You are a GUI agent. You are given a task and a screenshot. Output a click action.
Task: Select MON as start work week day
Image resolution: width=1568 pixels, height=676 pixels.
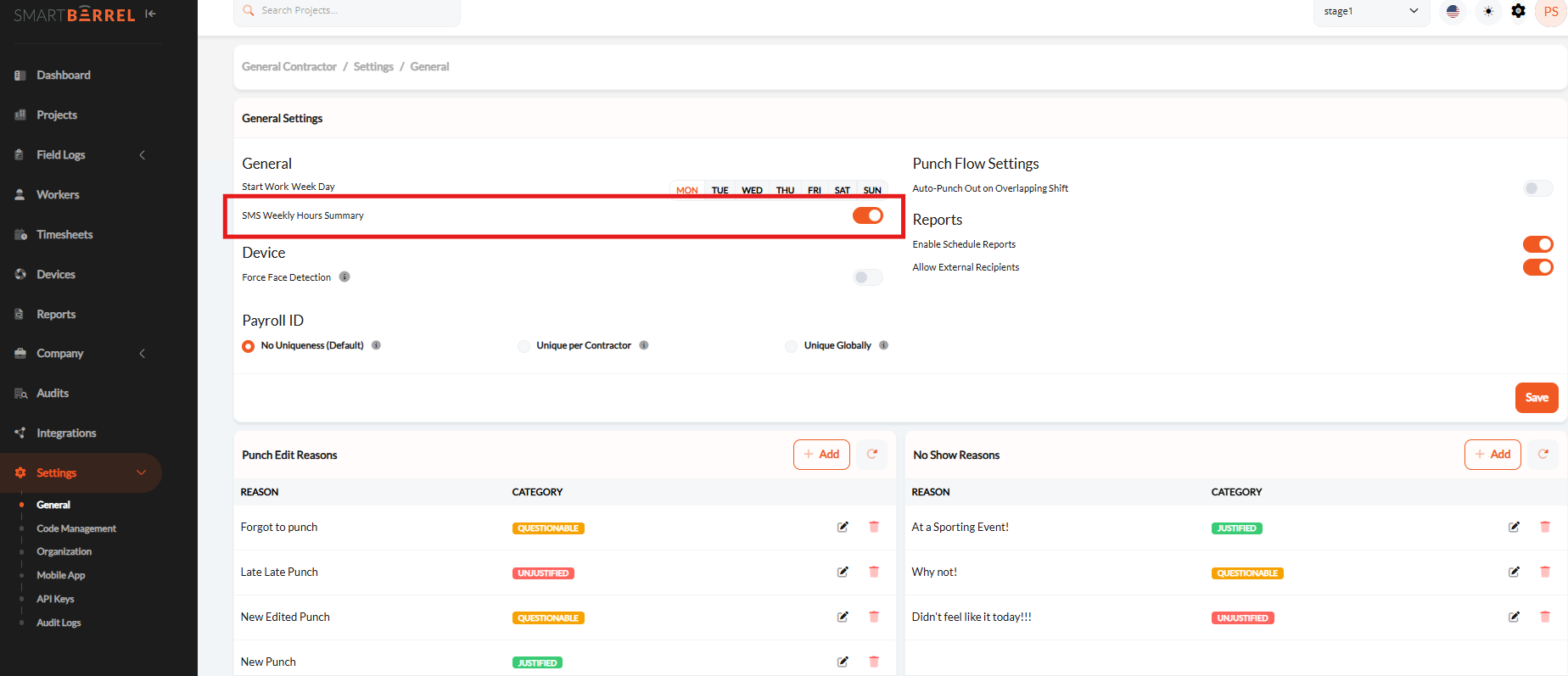click(687, 190)
